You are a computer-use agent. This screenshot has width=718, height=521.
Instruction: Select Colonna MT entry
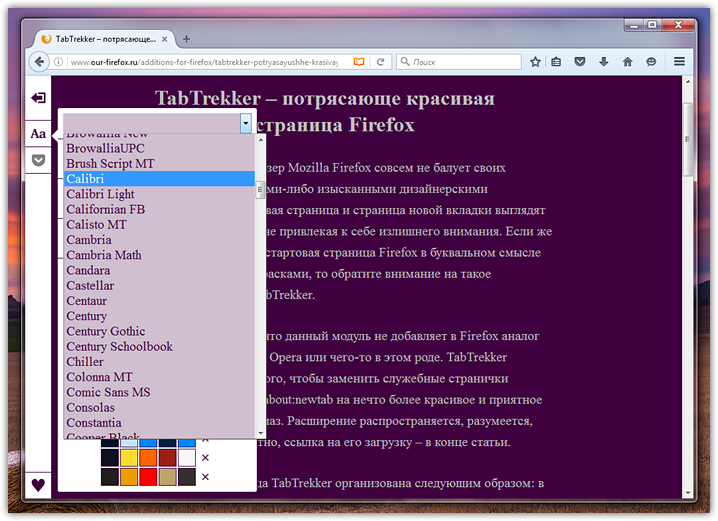pos(159,377)
